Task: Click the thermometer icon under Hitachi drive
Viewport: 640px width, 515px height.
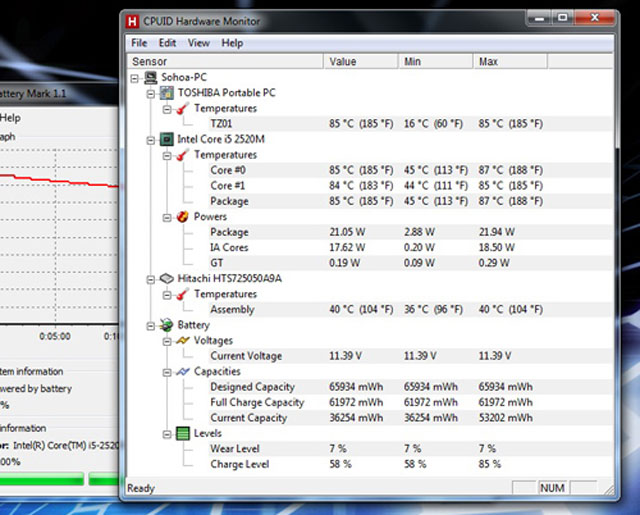Action: tap(182, 294)
